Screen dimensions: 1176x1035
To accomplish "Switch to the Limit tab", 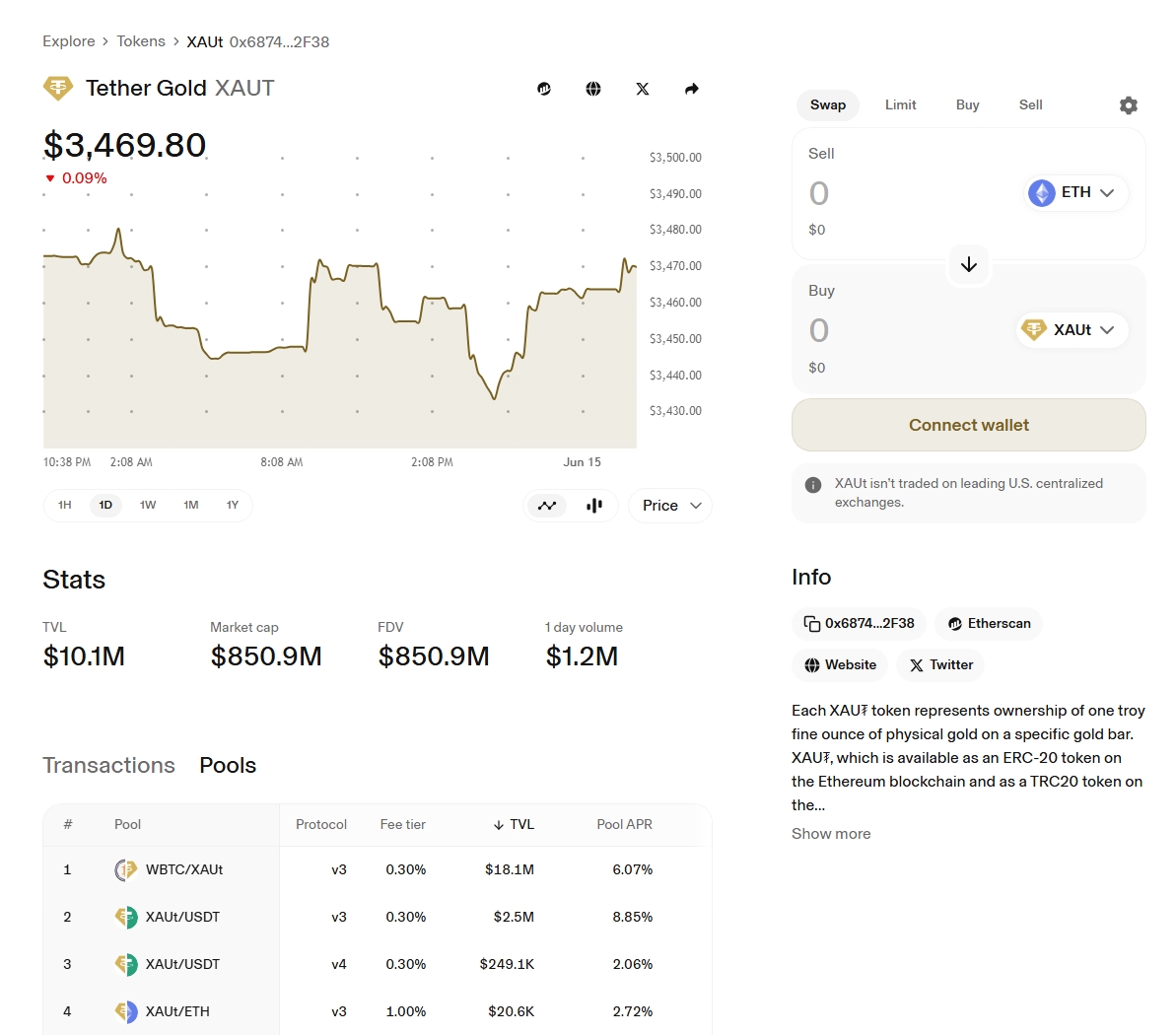I will click(x=900, y=105).
